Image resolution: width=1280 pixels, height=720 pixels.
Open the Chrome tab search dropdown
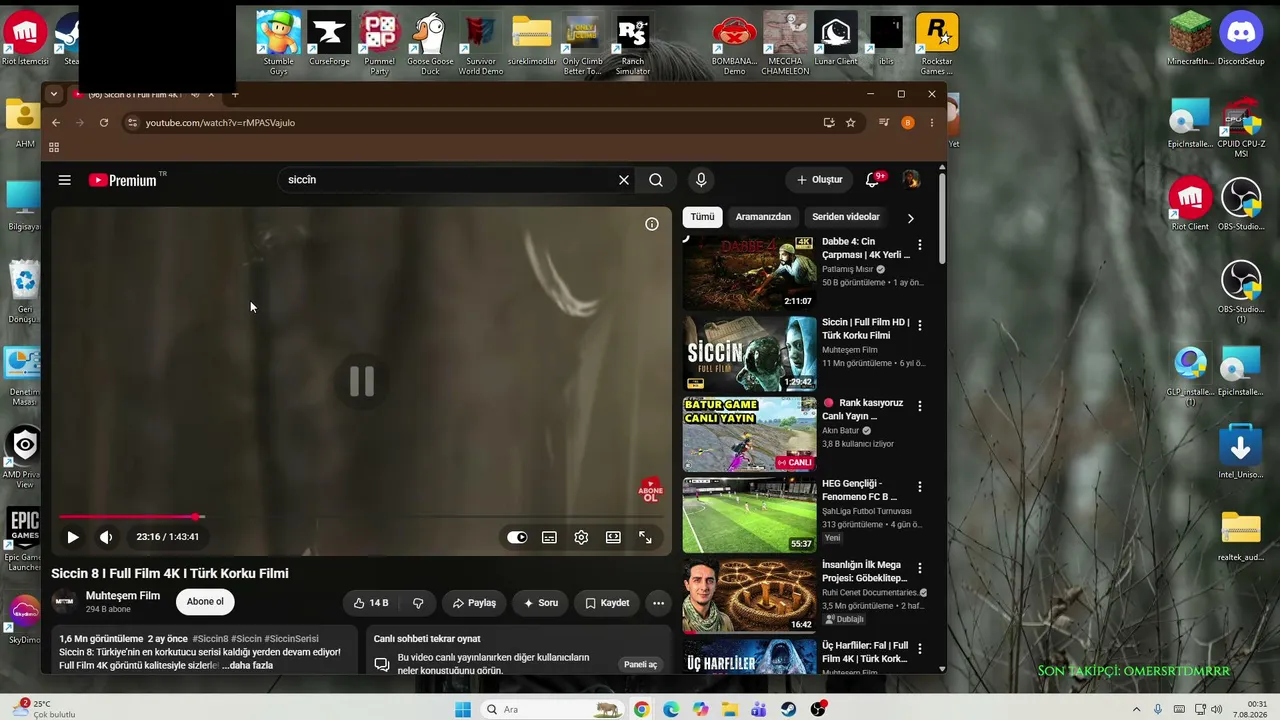pos(53,94)
